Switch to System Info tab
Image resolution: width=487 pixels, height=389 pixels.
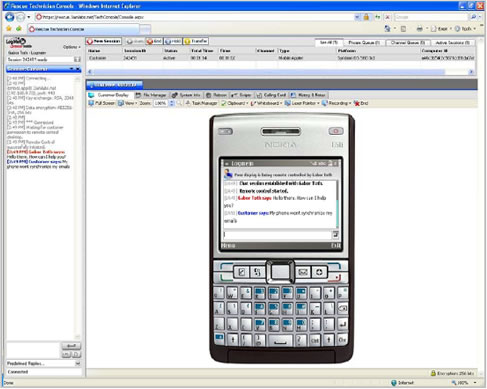coord(186,95)
